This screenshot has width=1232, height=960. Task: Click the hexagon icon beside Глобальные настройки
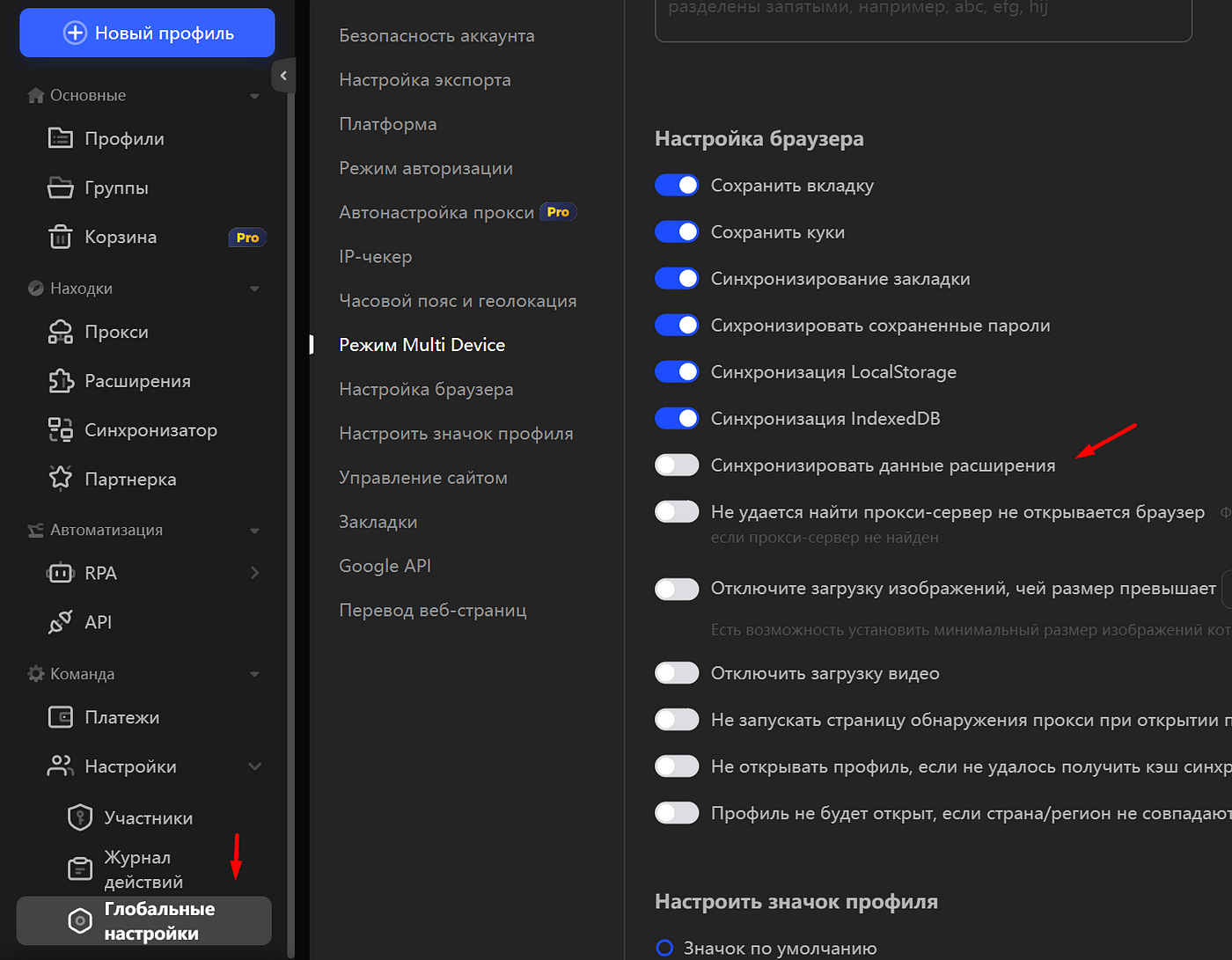pyautogui.click(x=80, y=921)
